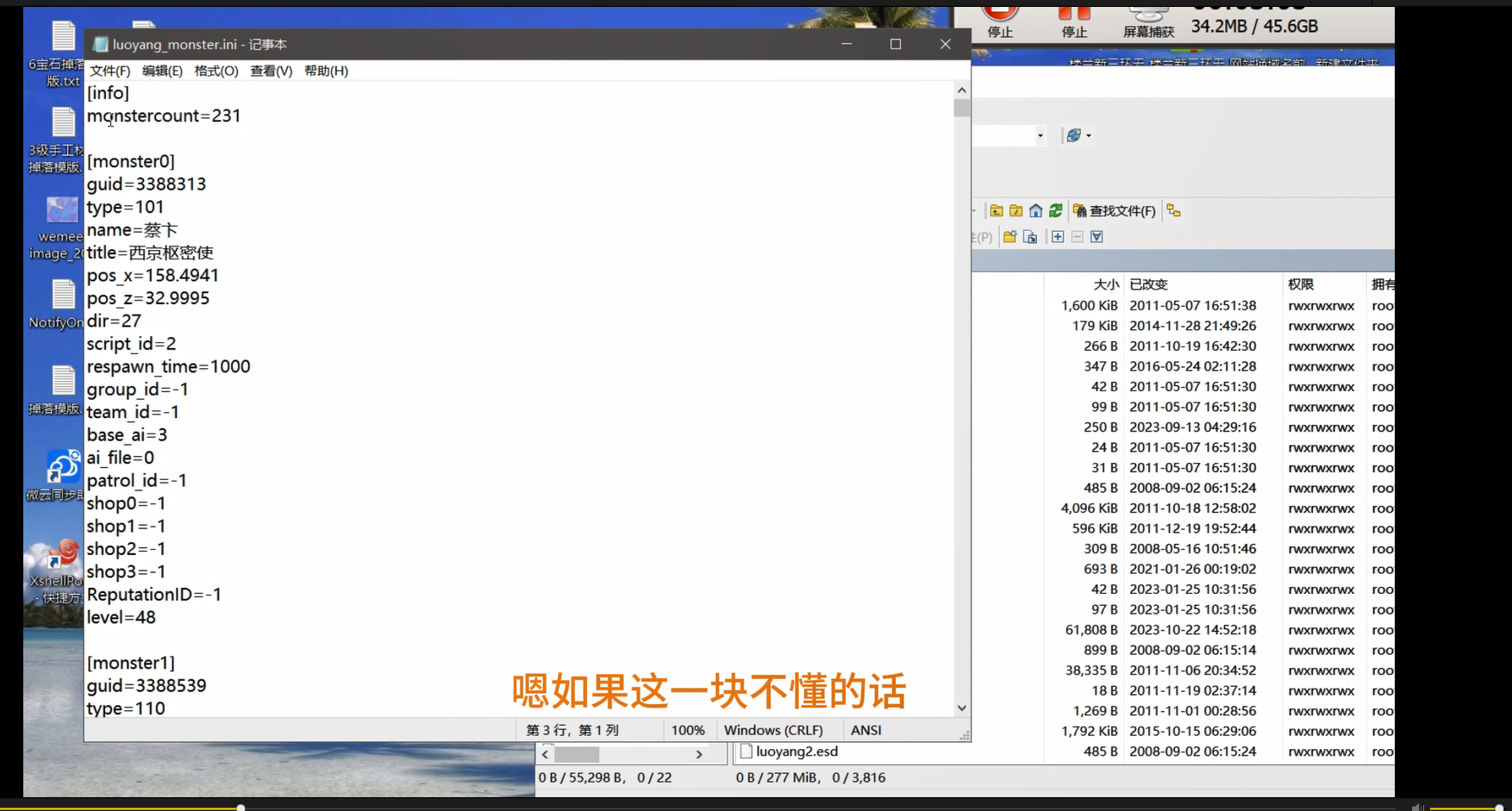The image size is (1512, 811).
Task: Open the synchronize icon dropdown arrow
Action: [1089, 136]
